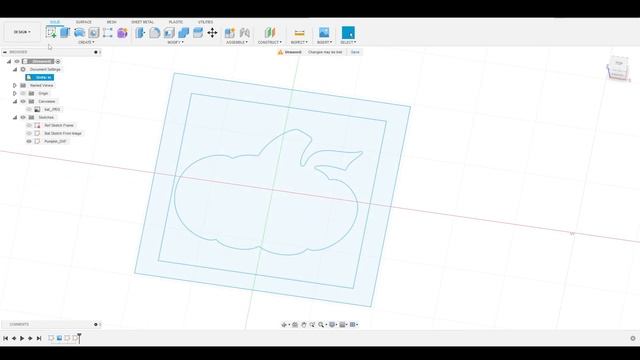Screen dimensions: 640x360
Task: Open the Modify menu dropdown
Action: [176, 42]
